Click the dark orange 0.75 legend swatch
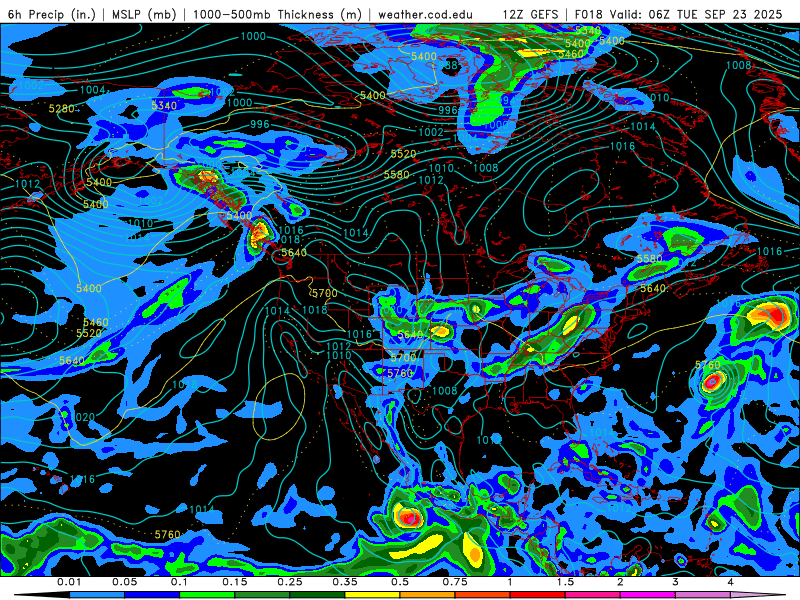The width and height of the screenshot is (800, 600). (x=483, y=595)
